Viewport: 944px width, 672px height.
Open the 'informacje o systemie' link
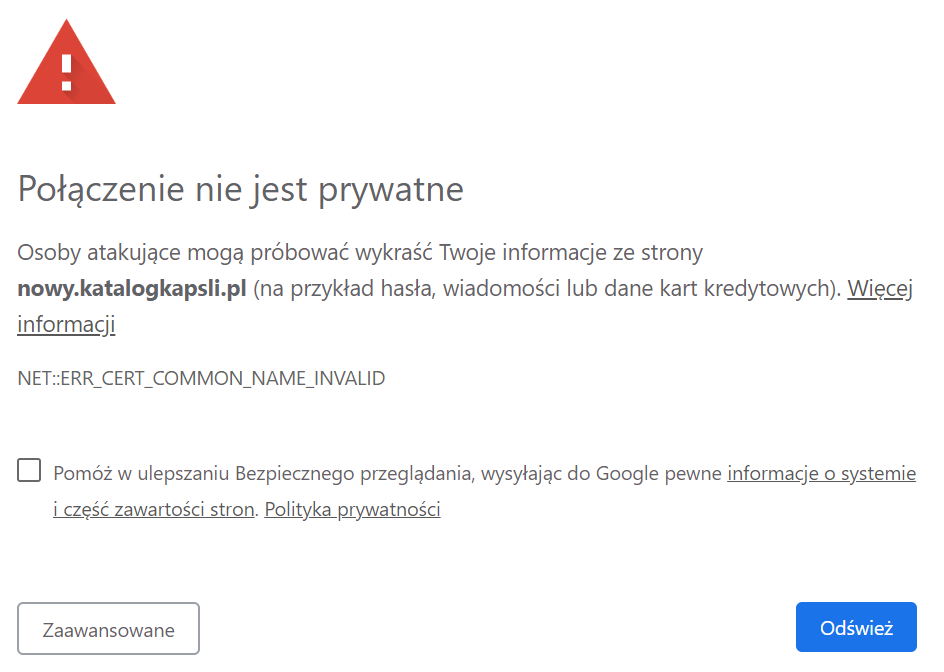pyautogui.click(x=821, y=473)
